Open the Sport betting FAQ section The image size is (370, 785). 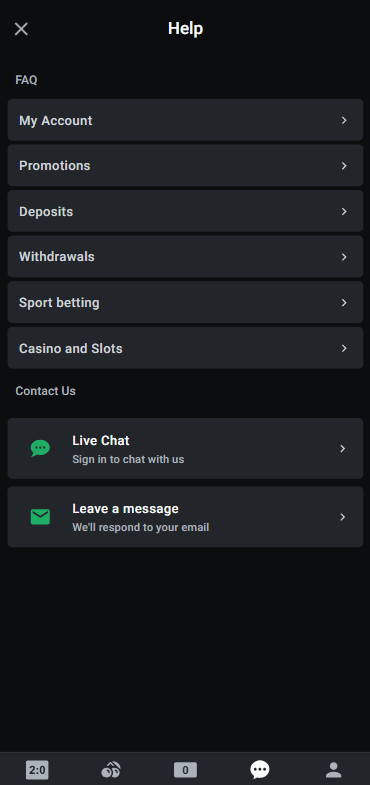pyautogui.click(x=185, y=302)
